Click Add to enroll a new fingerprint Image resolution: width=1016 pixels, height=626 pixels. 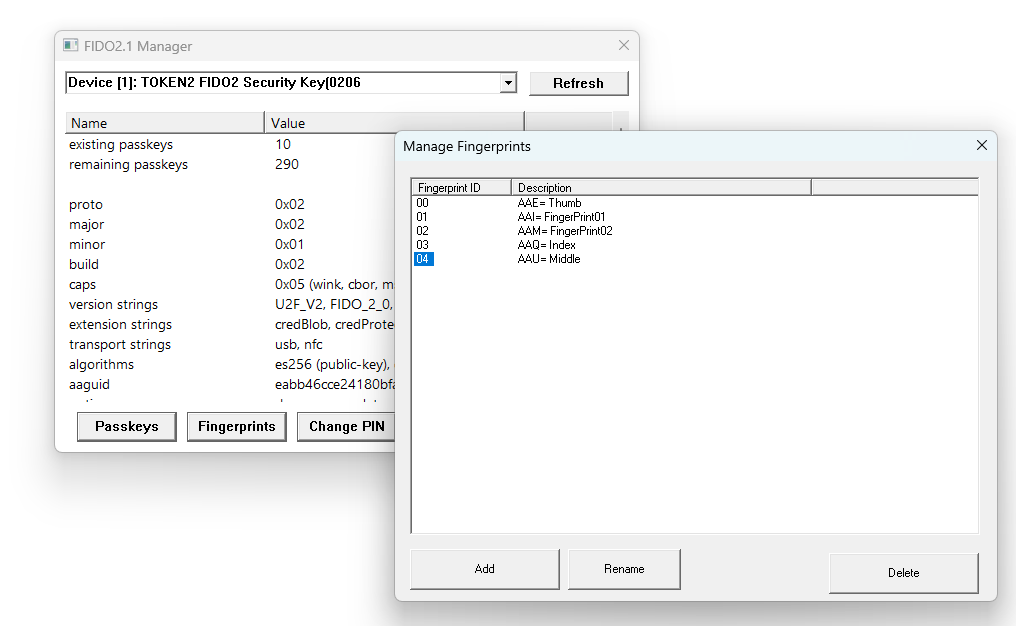click(x=484, y=568)
